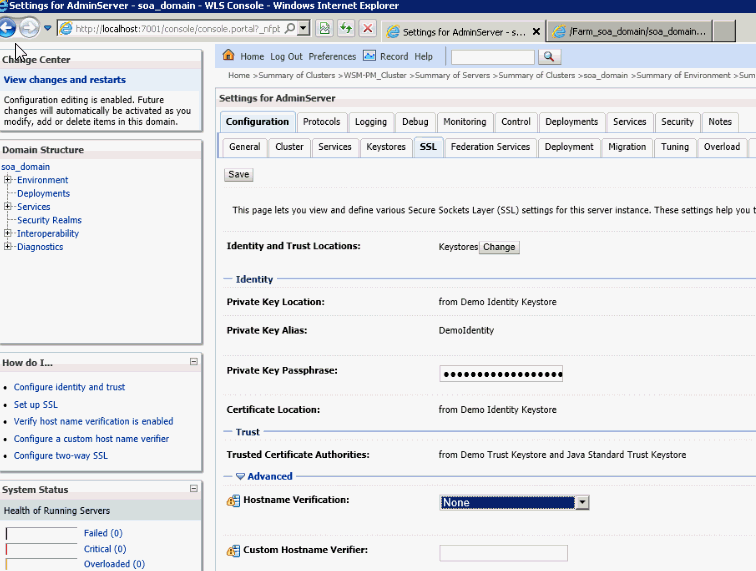756x571 pixels.
Task: Open the recent pages dropdown arrow
Action: (47, 28)
